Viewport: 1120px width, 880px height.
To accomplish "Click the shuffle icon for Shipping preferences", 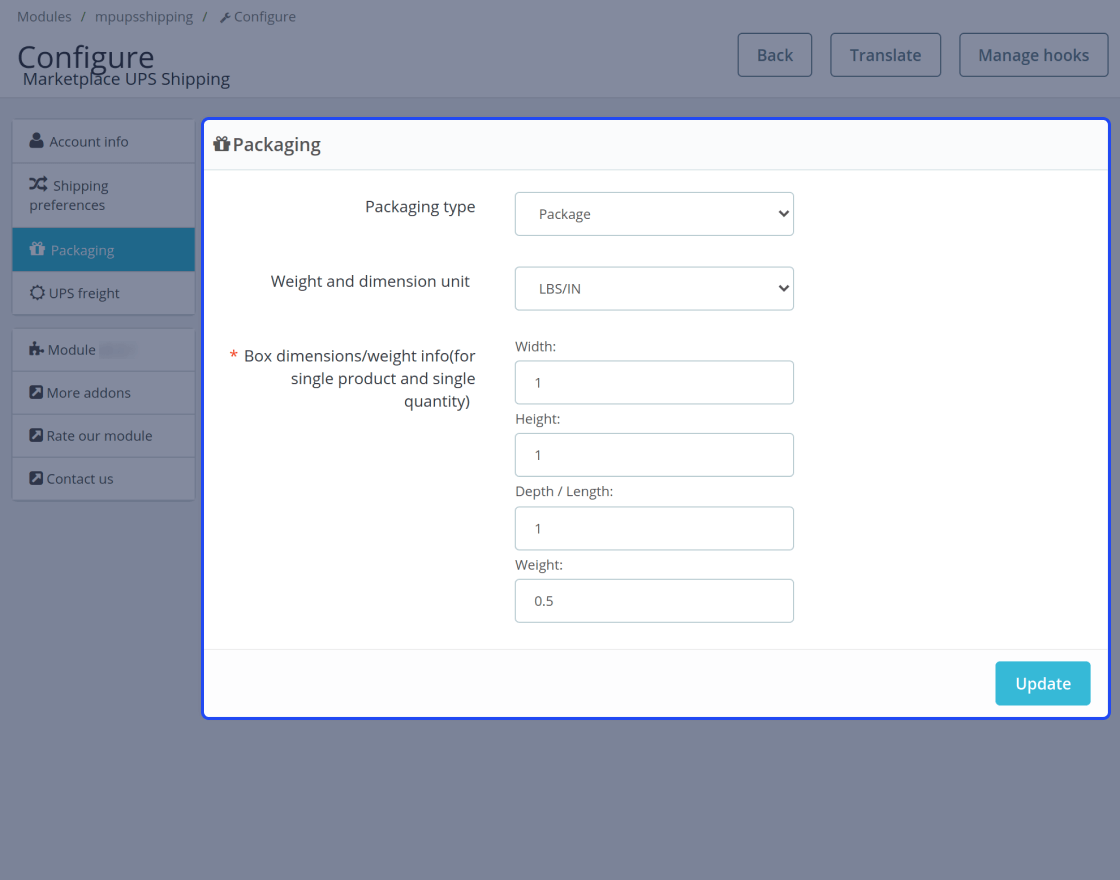I will [x=38, y=184].
